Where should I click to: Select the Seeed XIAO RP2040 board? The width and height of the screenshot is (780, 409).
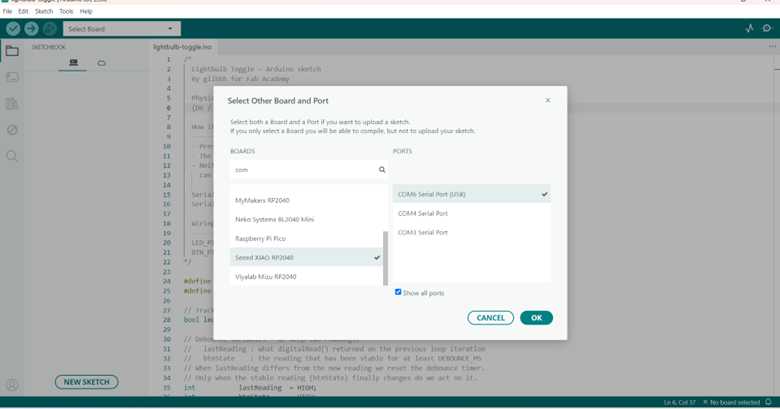306,257
